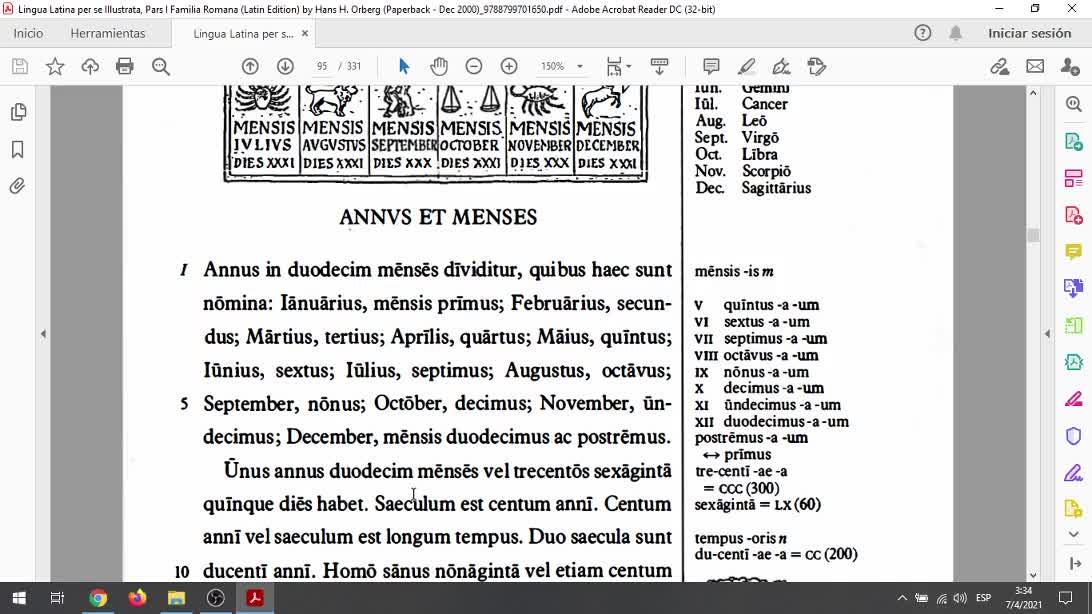Print the document with printer icon
The height and width of the screenshot is (614, 1092).
(125, 66)
